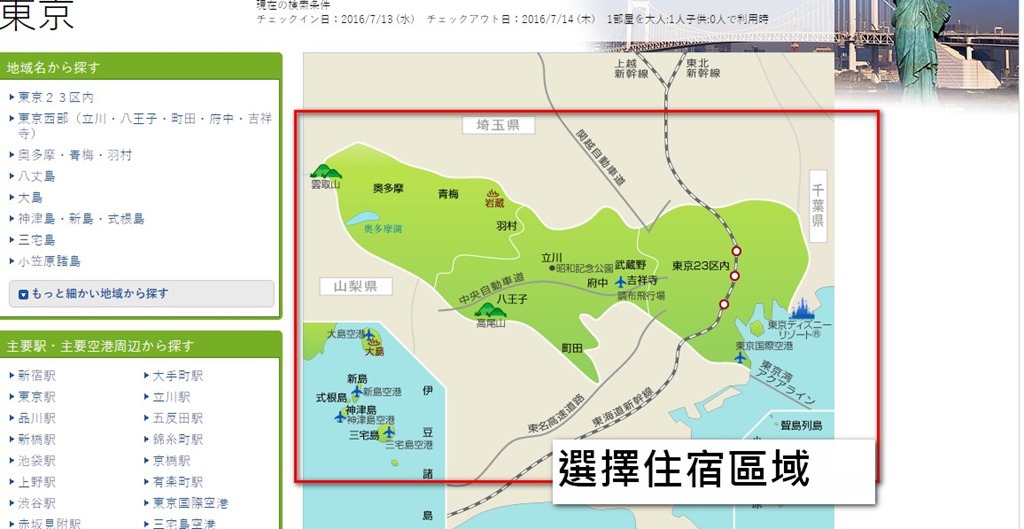1024x529 pixels.
Task: Click the 埼玉県 prefecture label
Action: coord(498,125)
